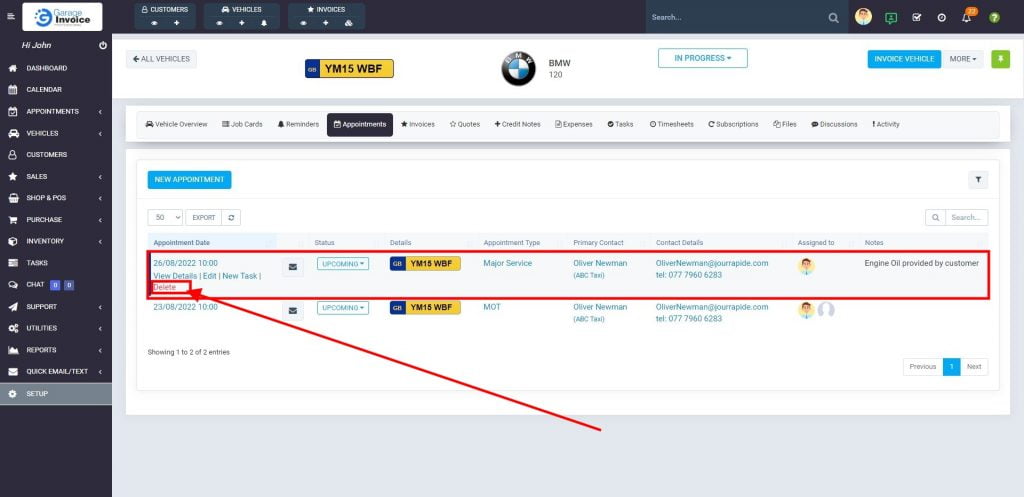Click the table refresh icon
Viewport: 1024px width, 497px height.
(x=232, y=217)
